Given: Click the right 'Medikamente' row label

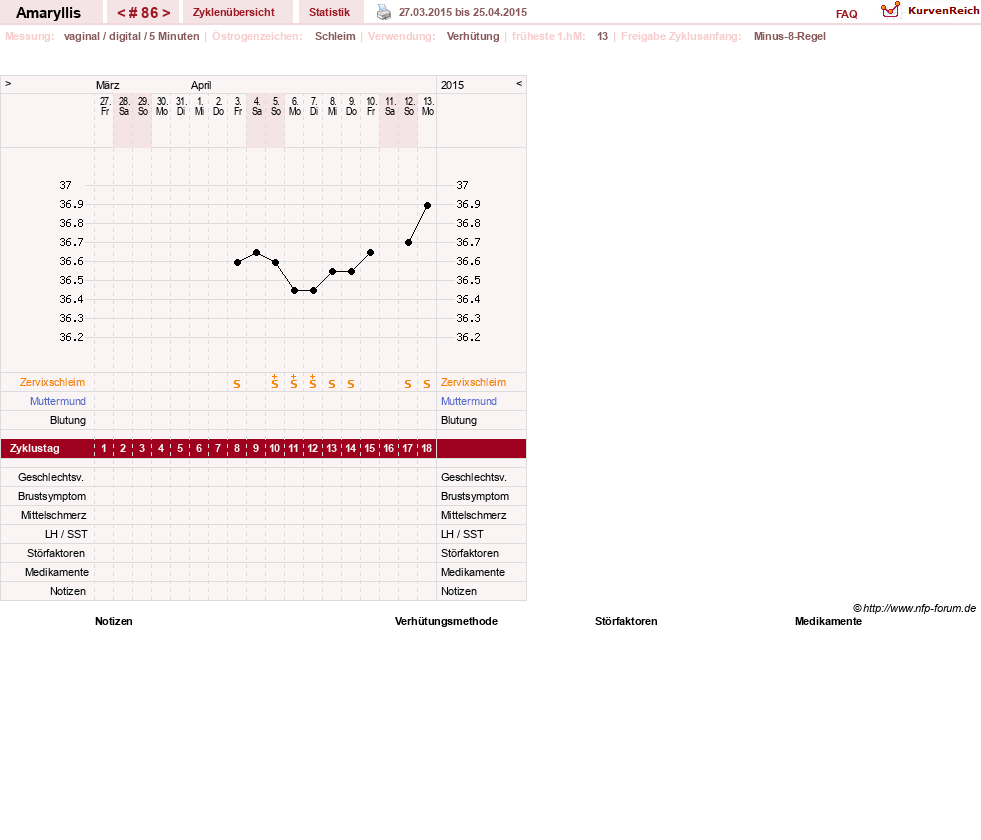Looking at the screenshot, I should pos(472,572).
